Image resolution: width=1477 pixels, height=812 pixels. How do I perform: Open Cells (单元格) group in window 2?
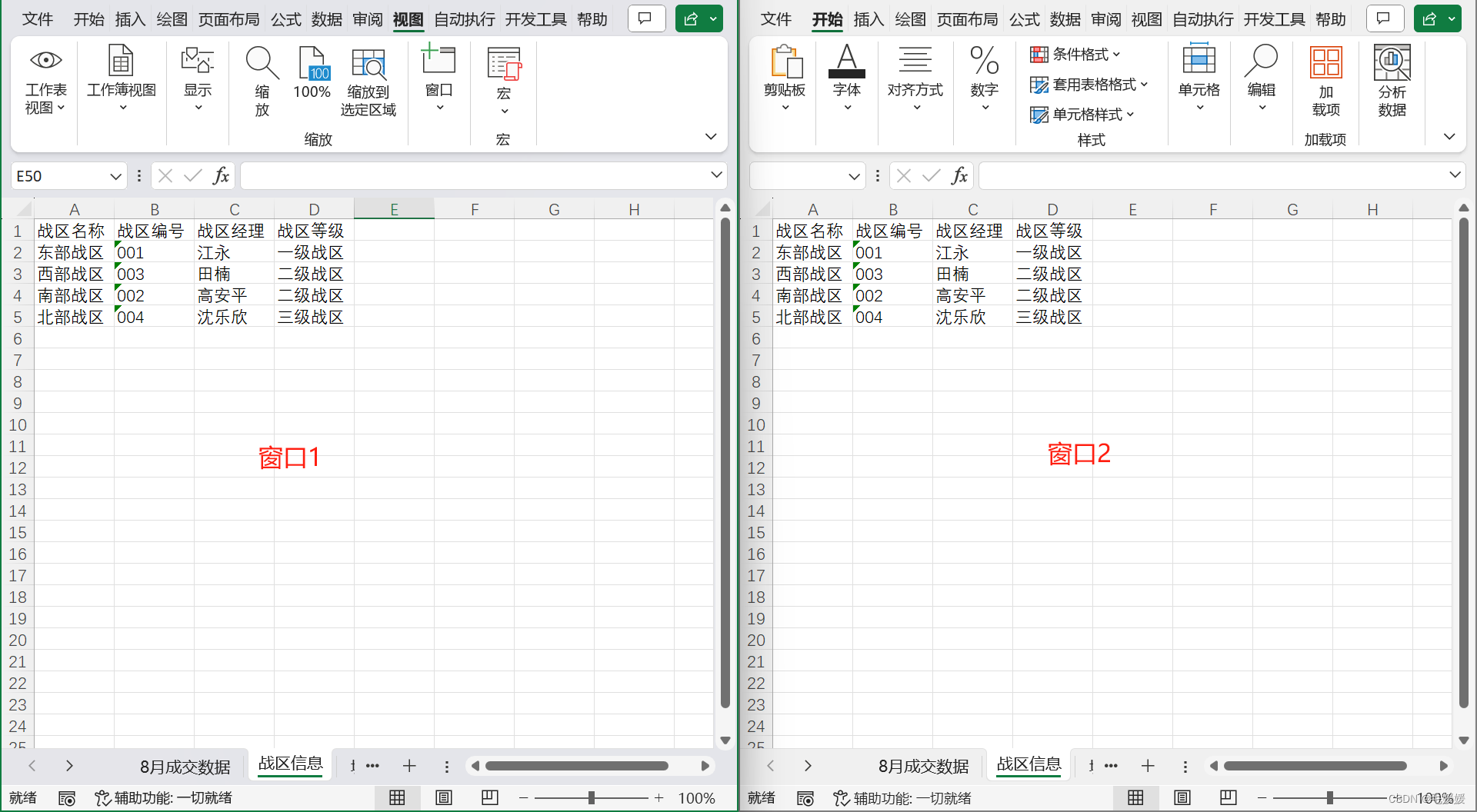click(1199, 79)
